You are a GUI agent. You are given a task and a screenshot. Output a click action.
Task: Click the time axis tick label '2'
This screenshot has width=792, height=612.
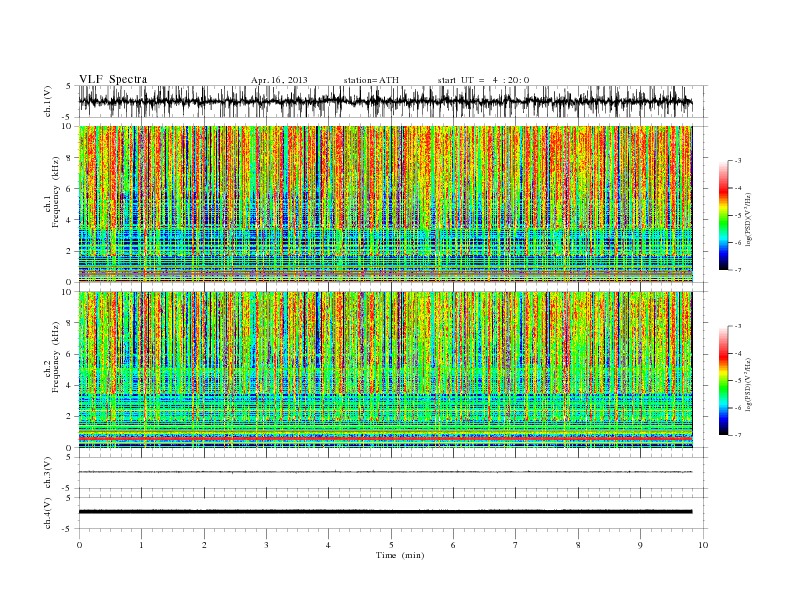204,545
